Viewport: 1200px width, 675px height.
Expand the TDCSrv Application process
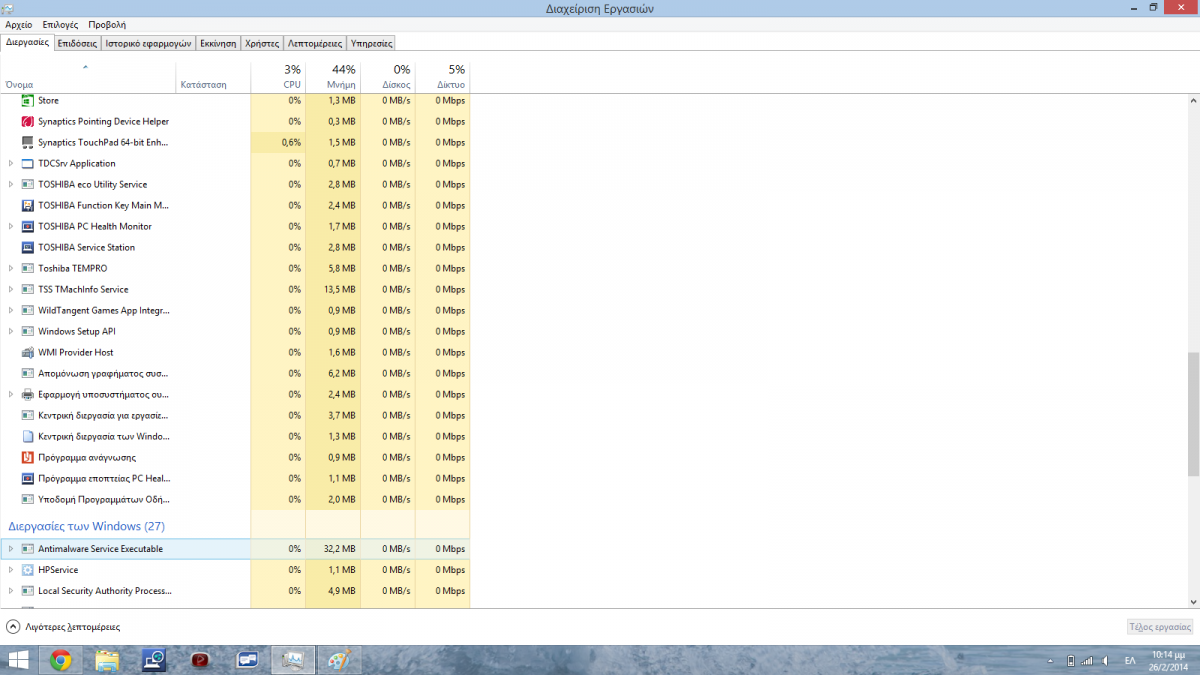pyautogui.click(x=11, y=163)
